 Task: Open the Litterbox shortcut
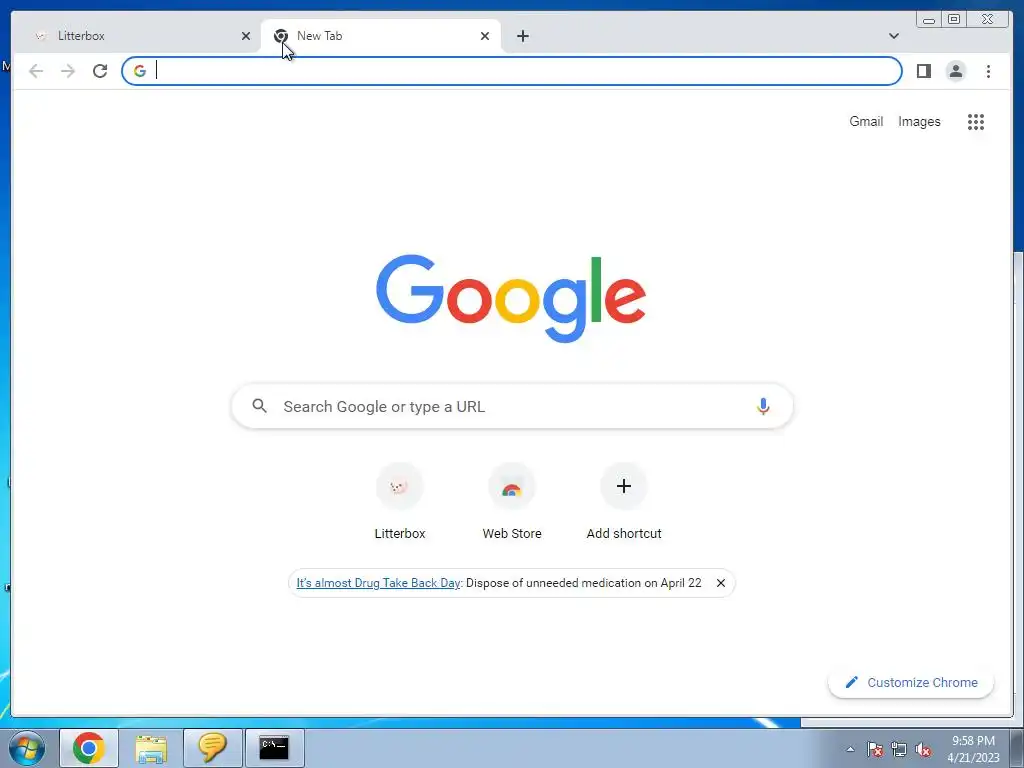pos(400,502)
